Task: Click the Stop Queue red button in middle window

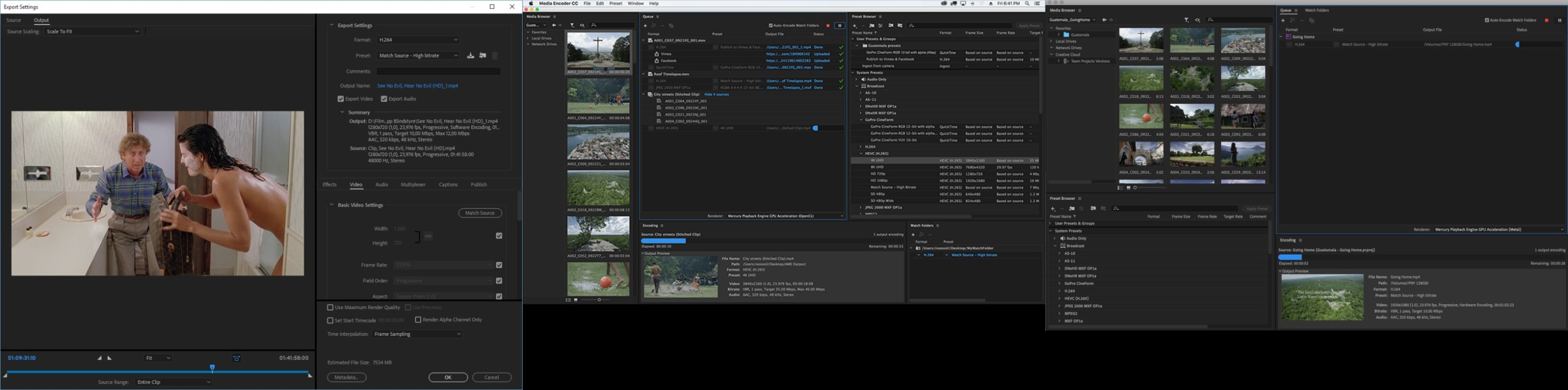Action: pos(828,26)
